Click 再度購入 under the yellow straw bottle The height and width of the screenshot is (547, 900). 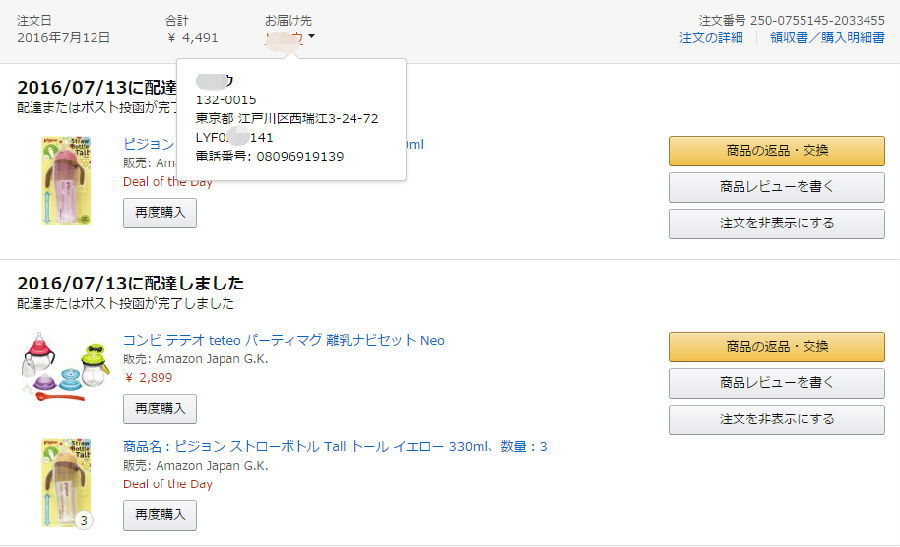pos(160,515)
